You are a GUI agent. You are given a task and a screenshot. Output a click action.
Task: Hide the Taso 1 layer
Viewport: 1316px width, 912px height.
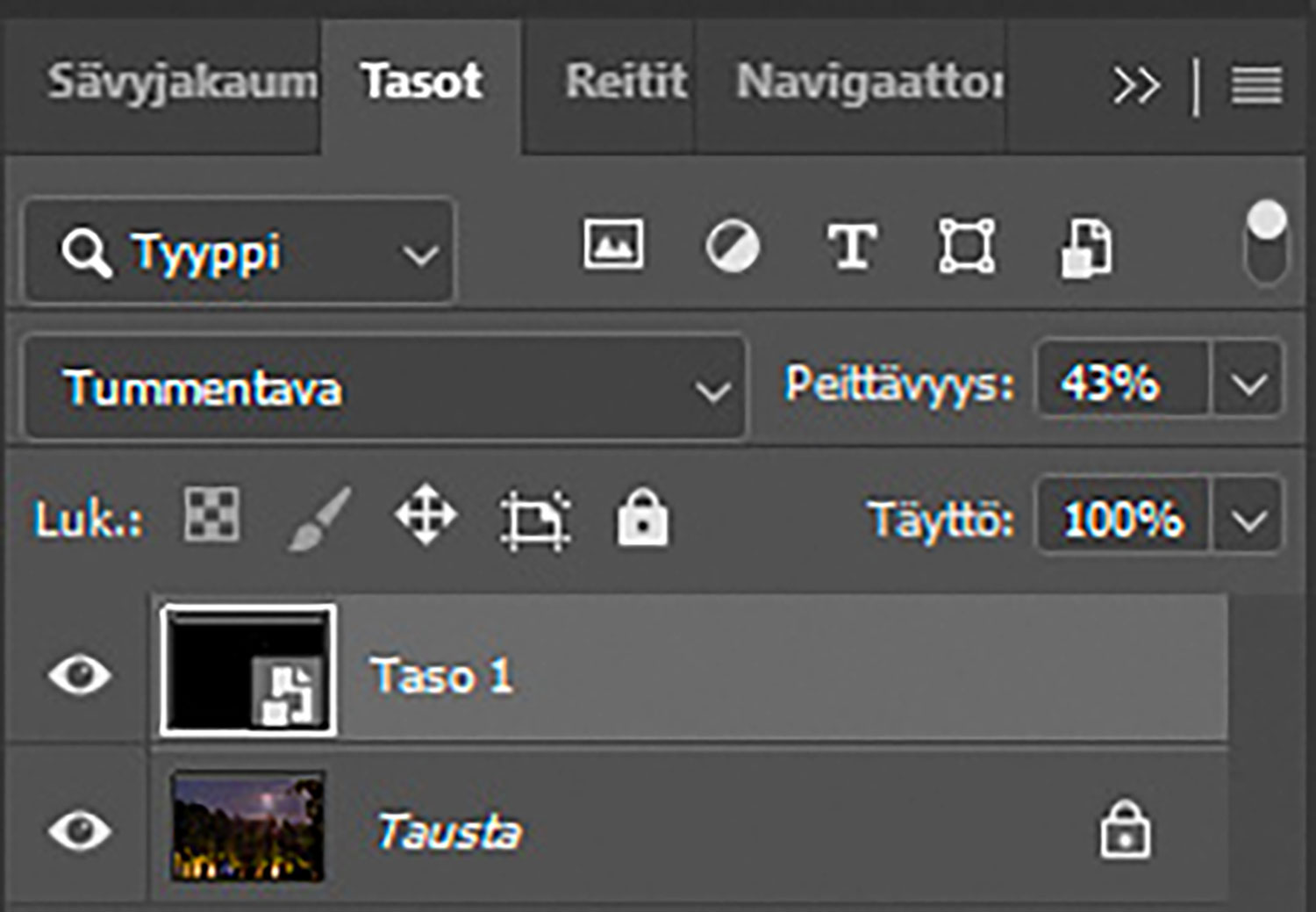point(80,674)
